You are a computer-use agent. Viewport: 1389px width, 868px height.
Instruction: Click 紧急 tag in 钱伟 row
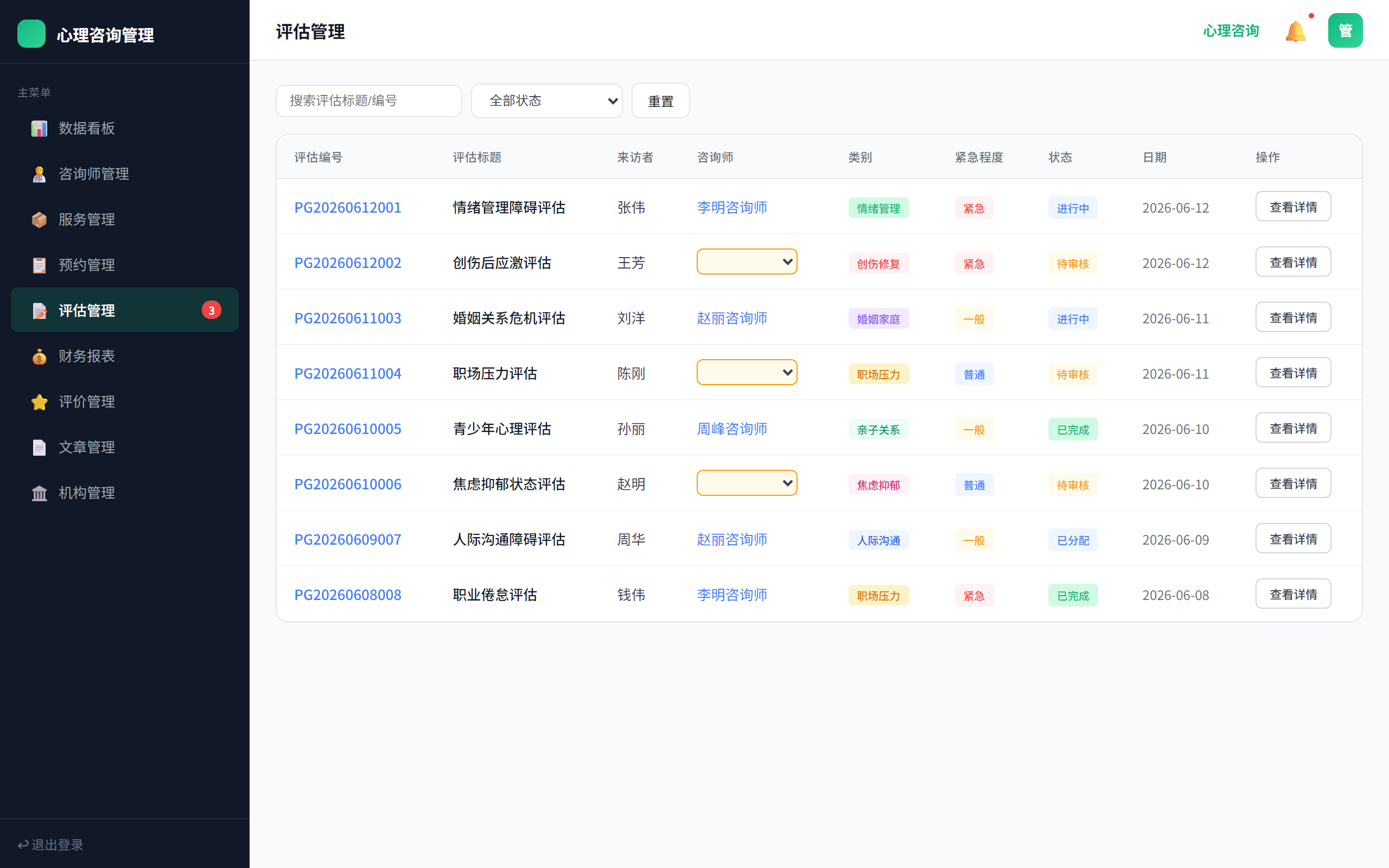[x=973, y=595]
